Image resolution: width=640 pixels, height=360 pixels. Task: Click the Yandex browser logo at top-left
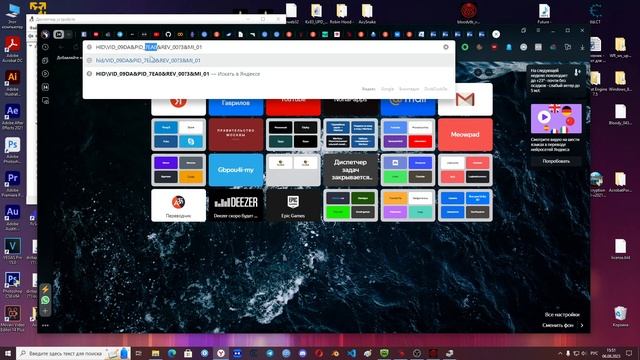(45, 34)
